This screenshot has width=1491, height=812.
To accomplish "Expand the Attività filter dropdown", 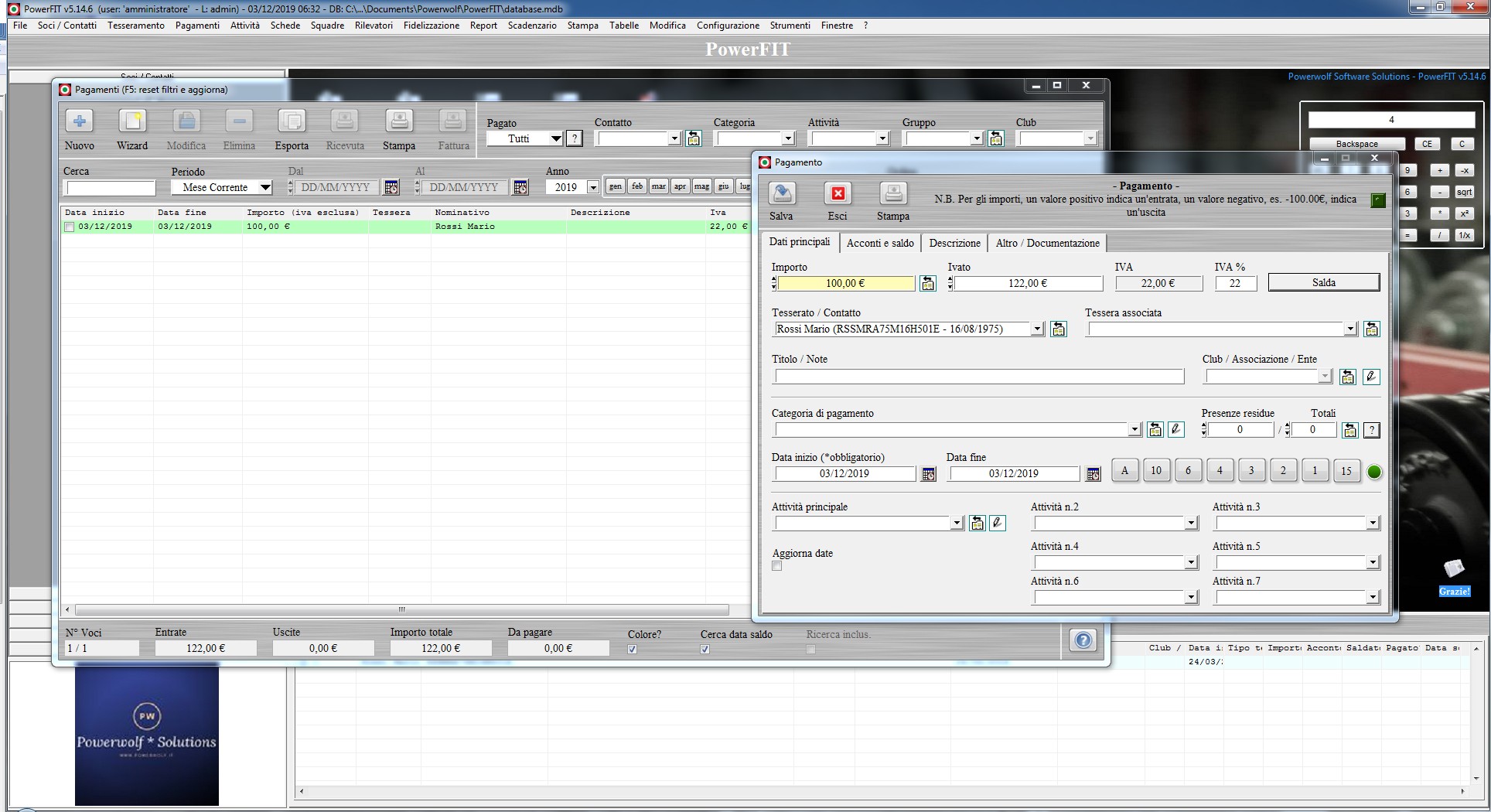I will (x=882, y=139).
